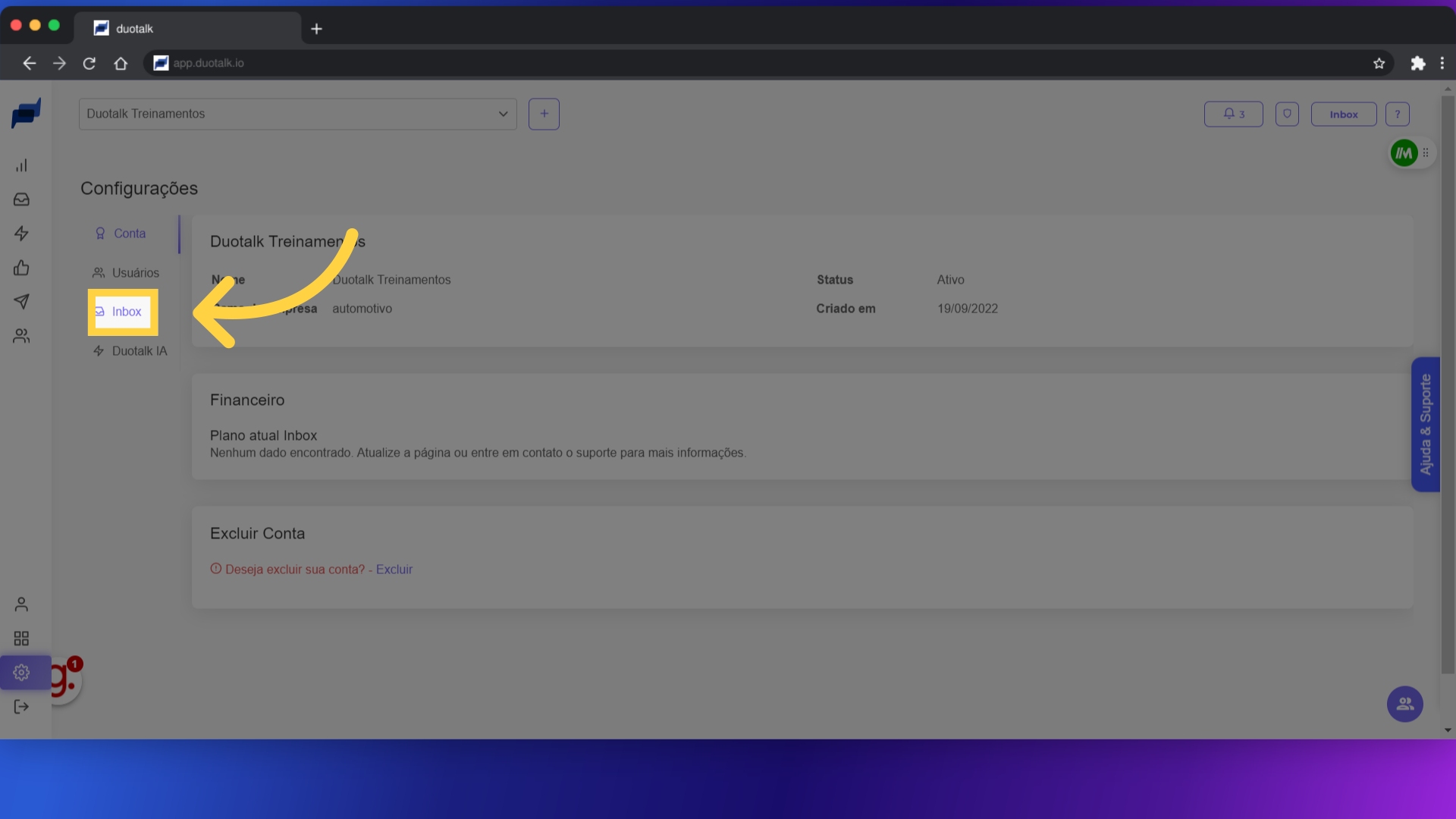The height and width of the screenshot is (819, 1456).
Task: Click the logout icon in sidebar
Action: point(21,707)
